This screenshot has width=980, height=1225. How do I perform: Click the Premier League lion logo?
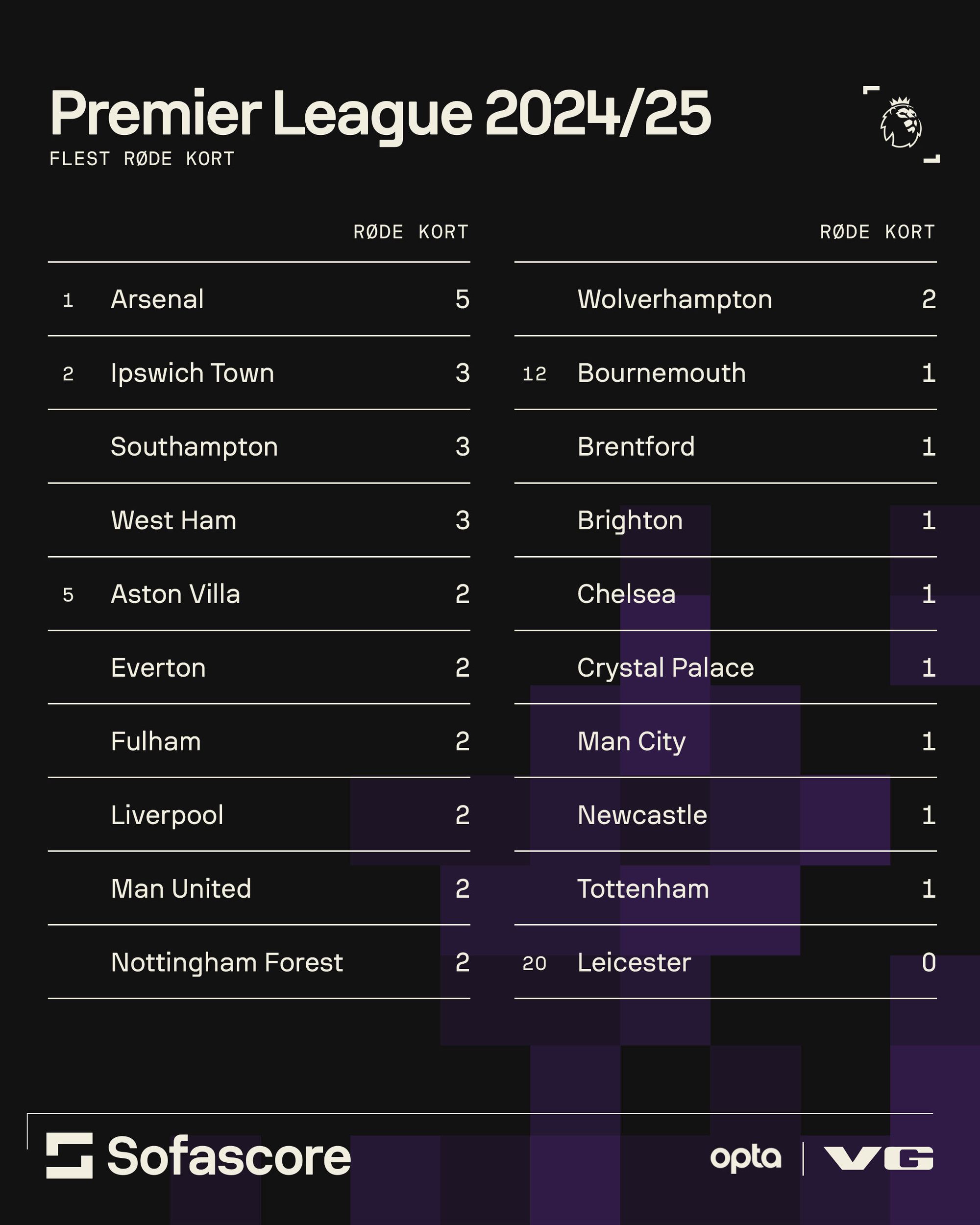[901, 122]
